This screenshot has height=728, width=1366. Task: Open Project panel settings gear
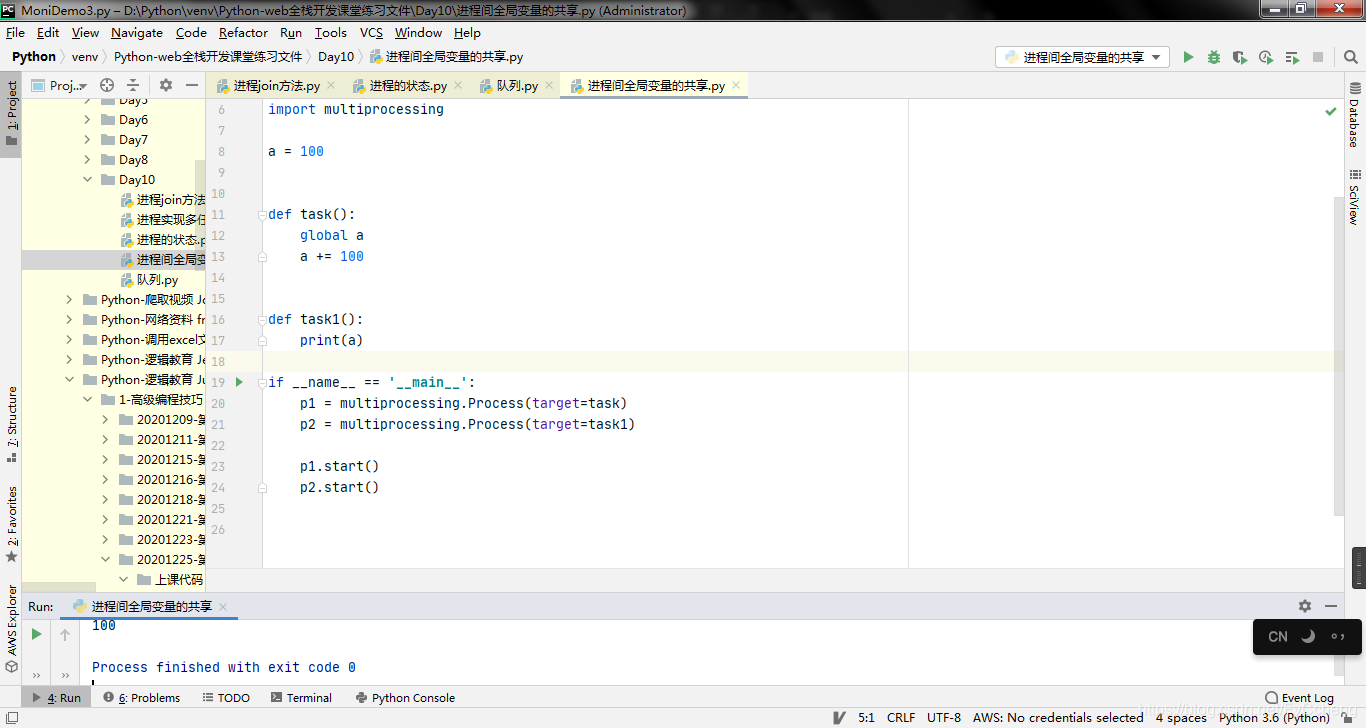tap(166, 85)
